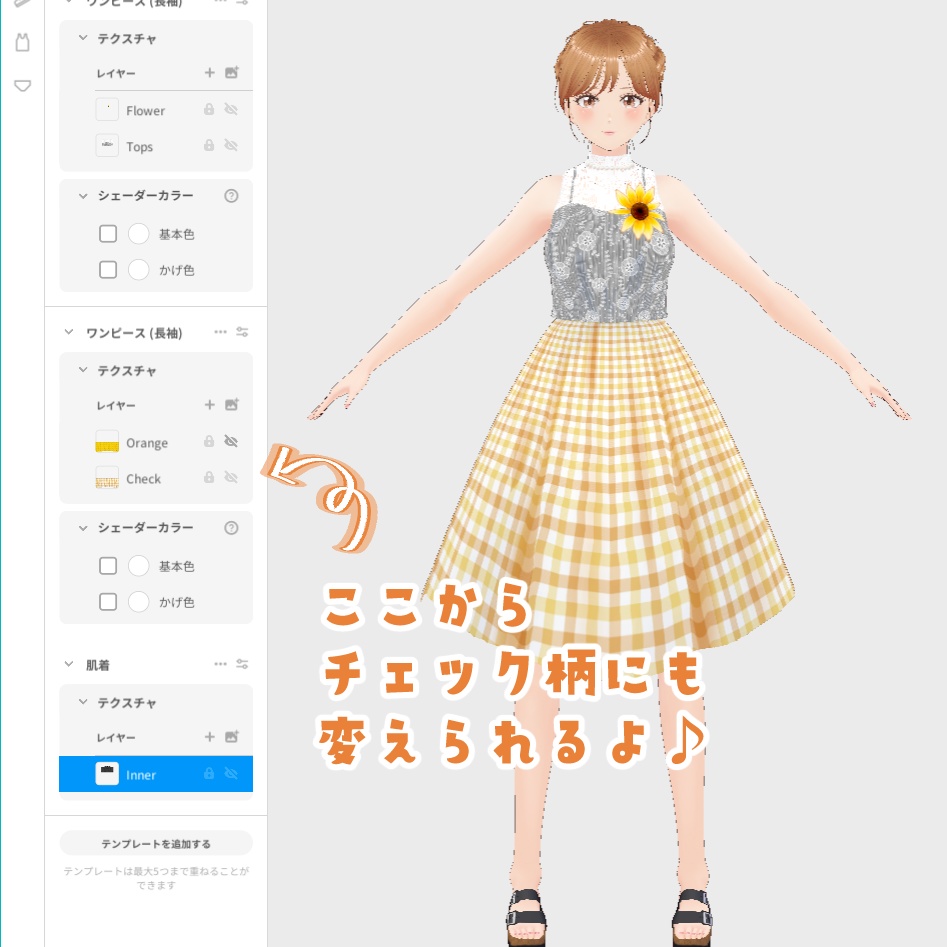Select the camisole clothing icon in the left sidebar
The height and width of the screenshot is (947, 947).
pyautogui.click(x=22, y=43)
